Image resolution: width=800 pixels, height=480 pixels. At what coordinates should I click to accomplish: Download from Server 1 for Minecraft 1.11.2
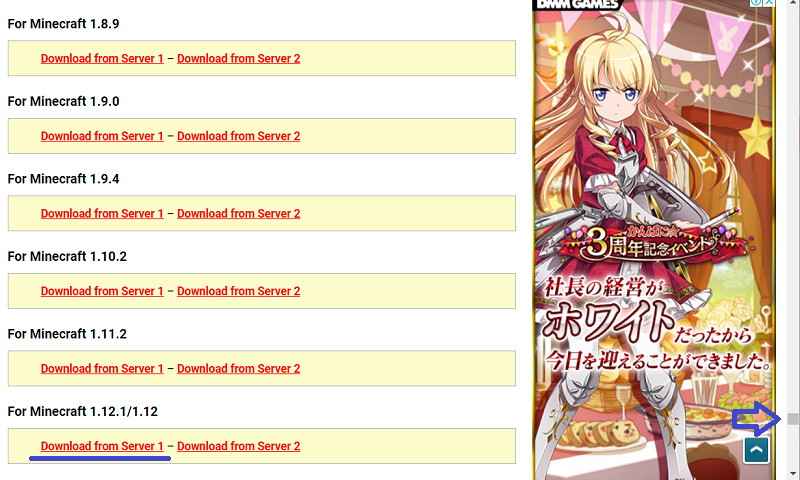point(102,369)
